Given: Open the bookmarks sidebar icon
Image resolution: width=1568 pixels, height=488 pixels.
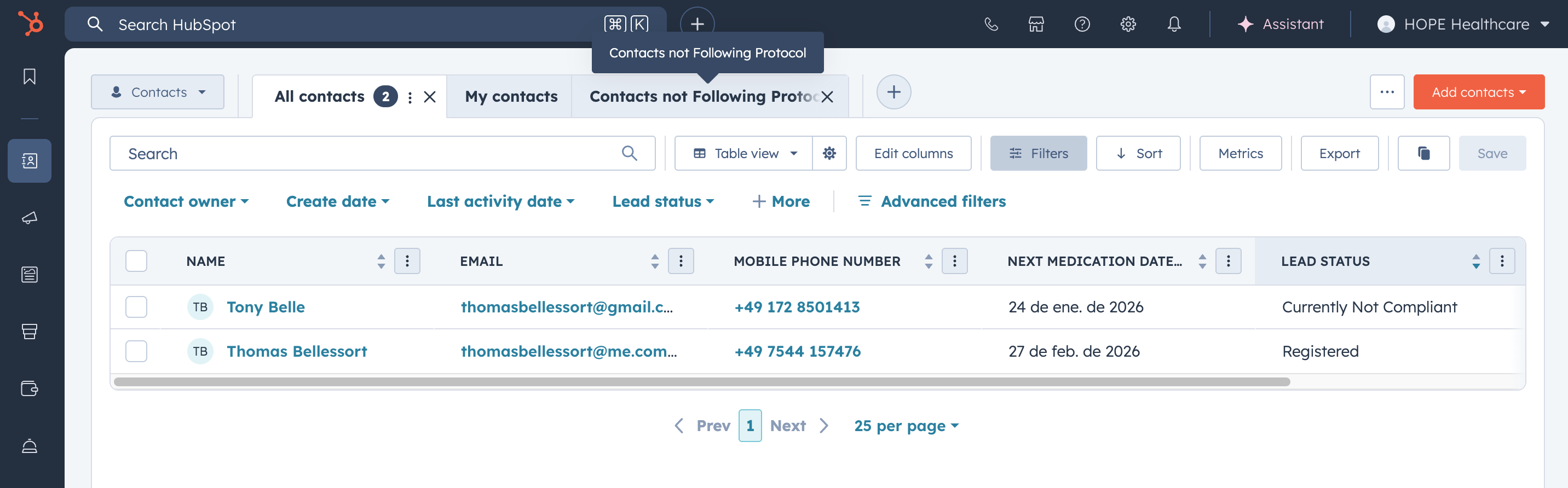Looking at the screenshot, I should click(29, 77).
